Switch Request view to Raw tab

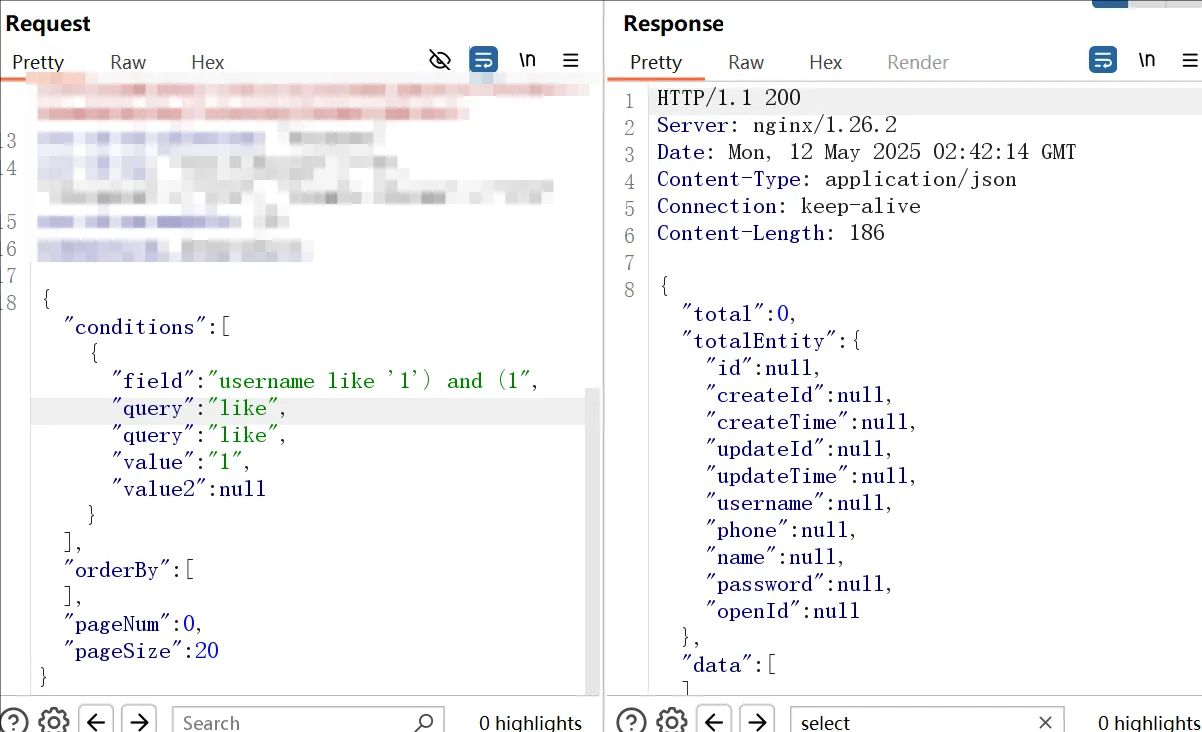pyautogui.click(x=128, y=62)
